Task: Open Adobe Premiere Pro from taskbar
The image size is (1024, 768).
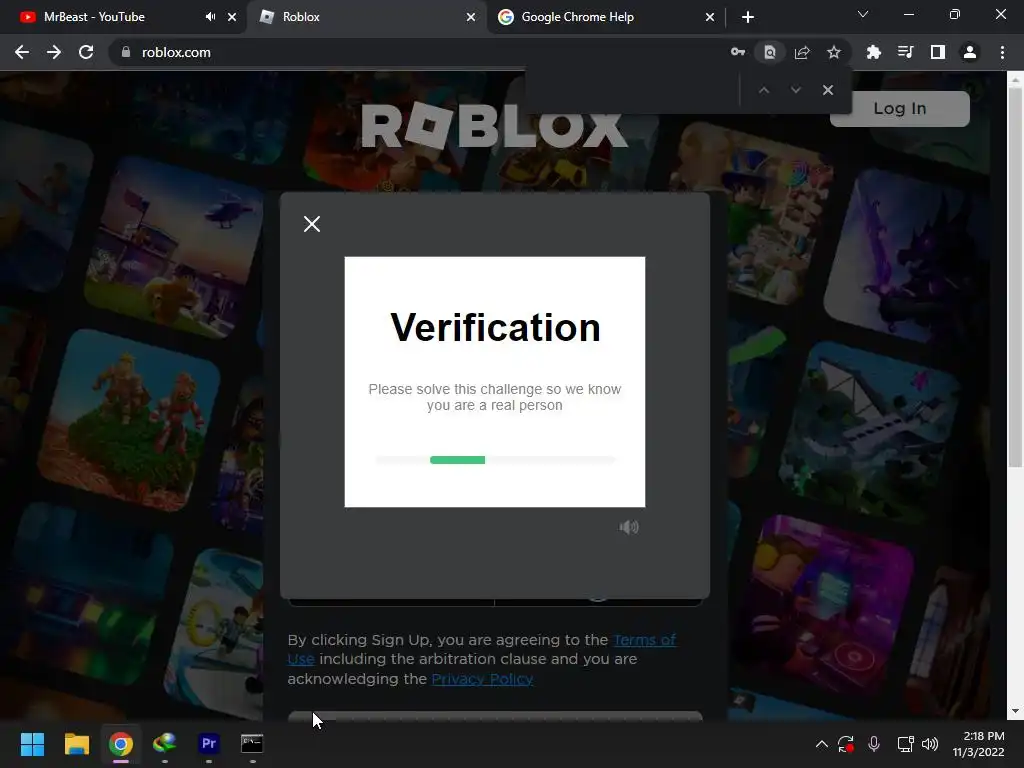Action: (209, 744)
